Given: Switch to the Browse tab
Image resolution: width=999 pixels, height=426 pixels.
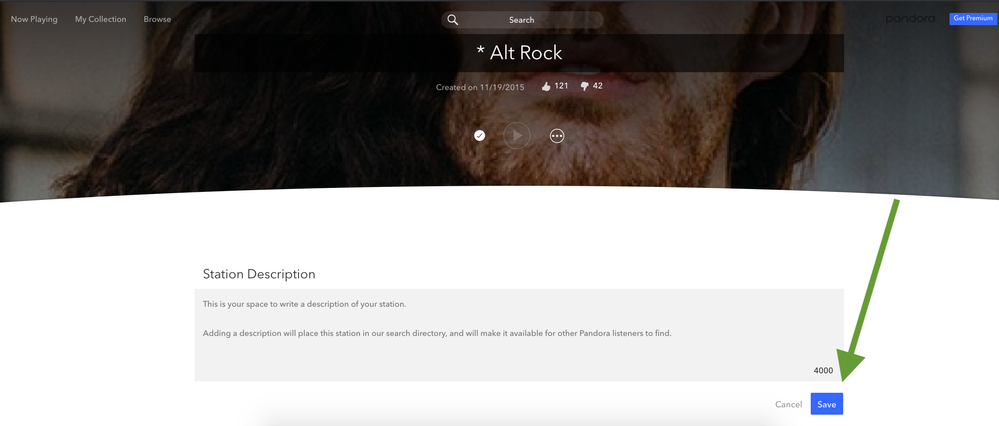Looking at the screenshot, I should point(157,19).
